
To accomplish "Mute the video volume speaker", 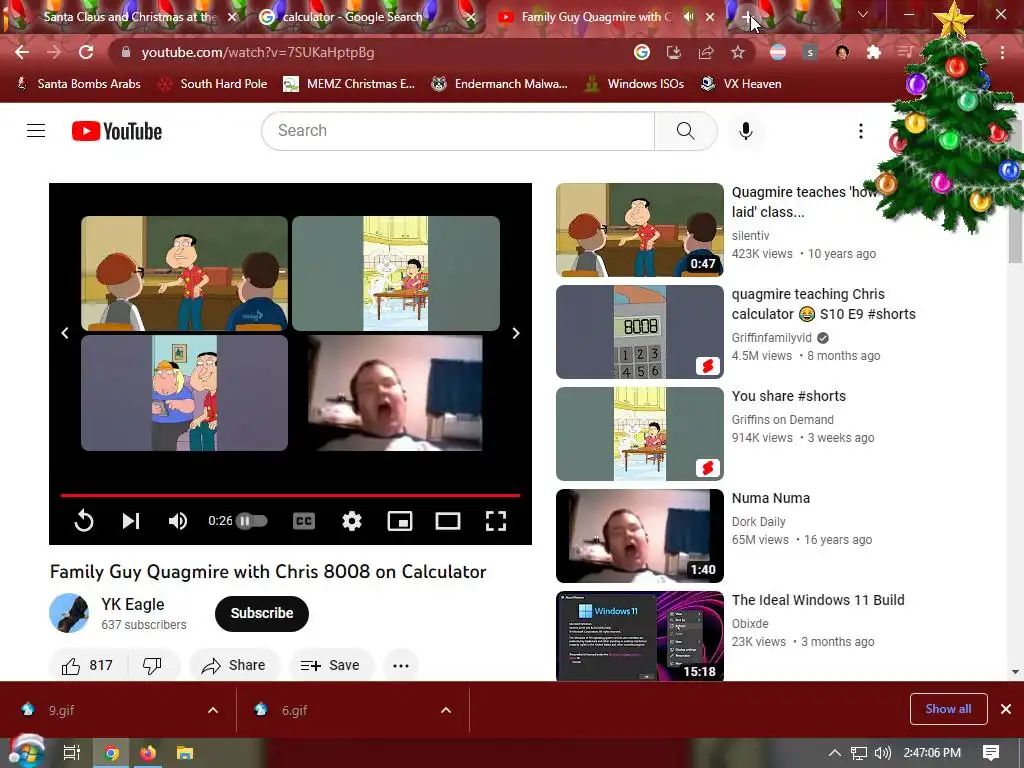I will (178, 520).
